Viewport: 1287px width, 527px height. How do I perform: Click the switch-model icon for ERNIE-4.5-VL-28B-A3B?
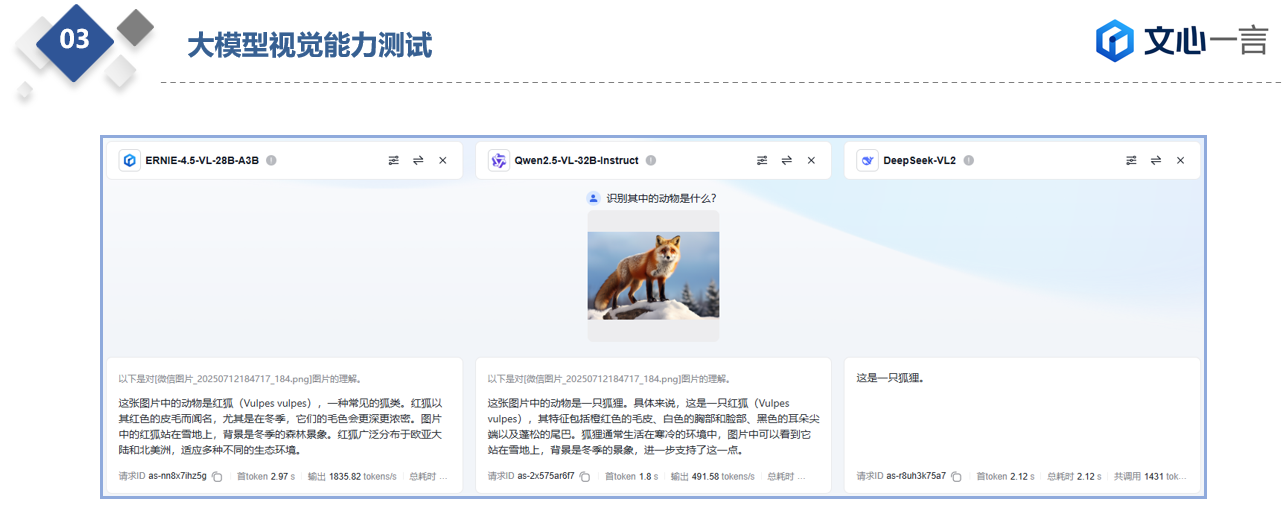(418, 160)
